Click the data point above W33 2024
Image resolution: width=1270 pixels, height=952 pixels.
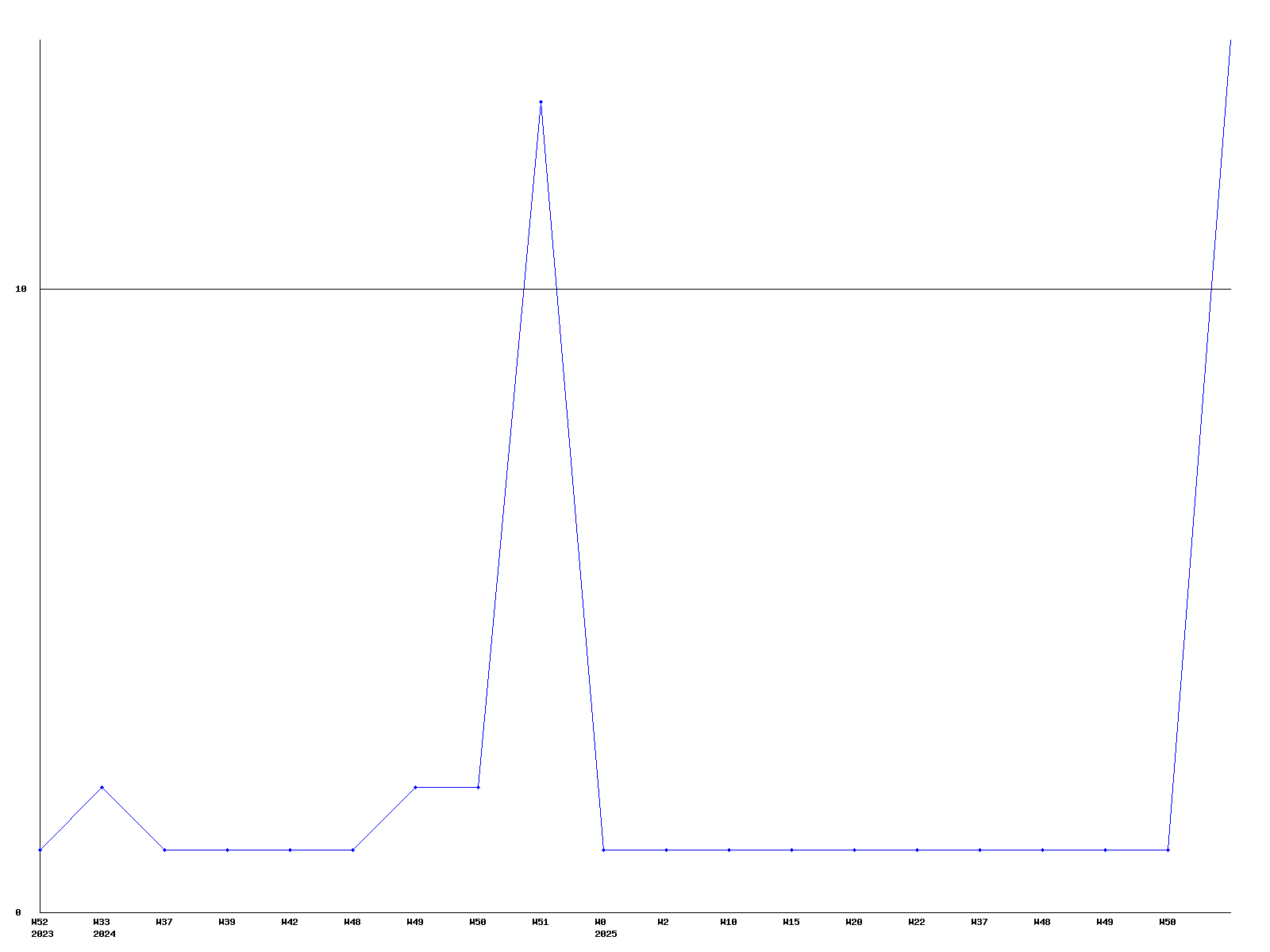(102, 787)
